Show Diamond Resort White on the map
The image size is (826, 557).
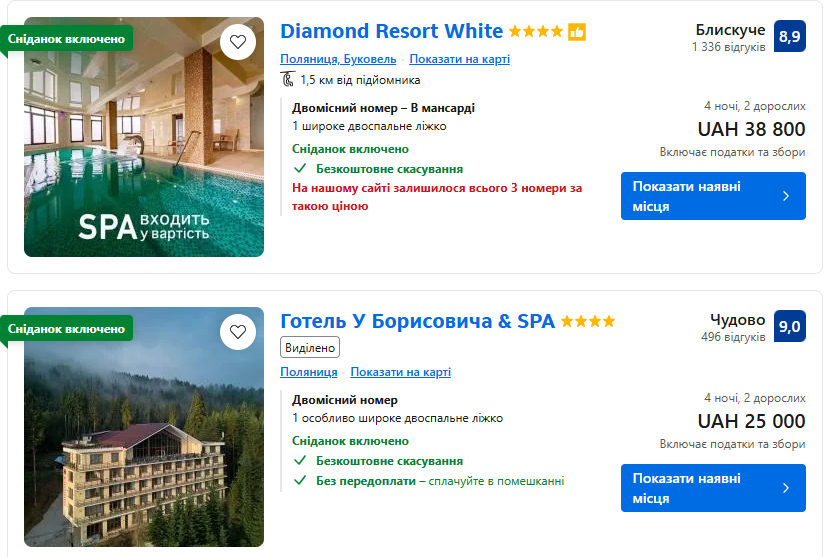pos(459,59)
